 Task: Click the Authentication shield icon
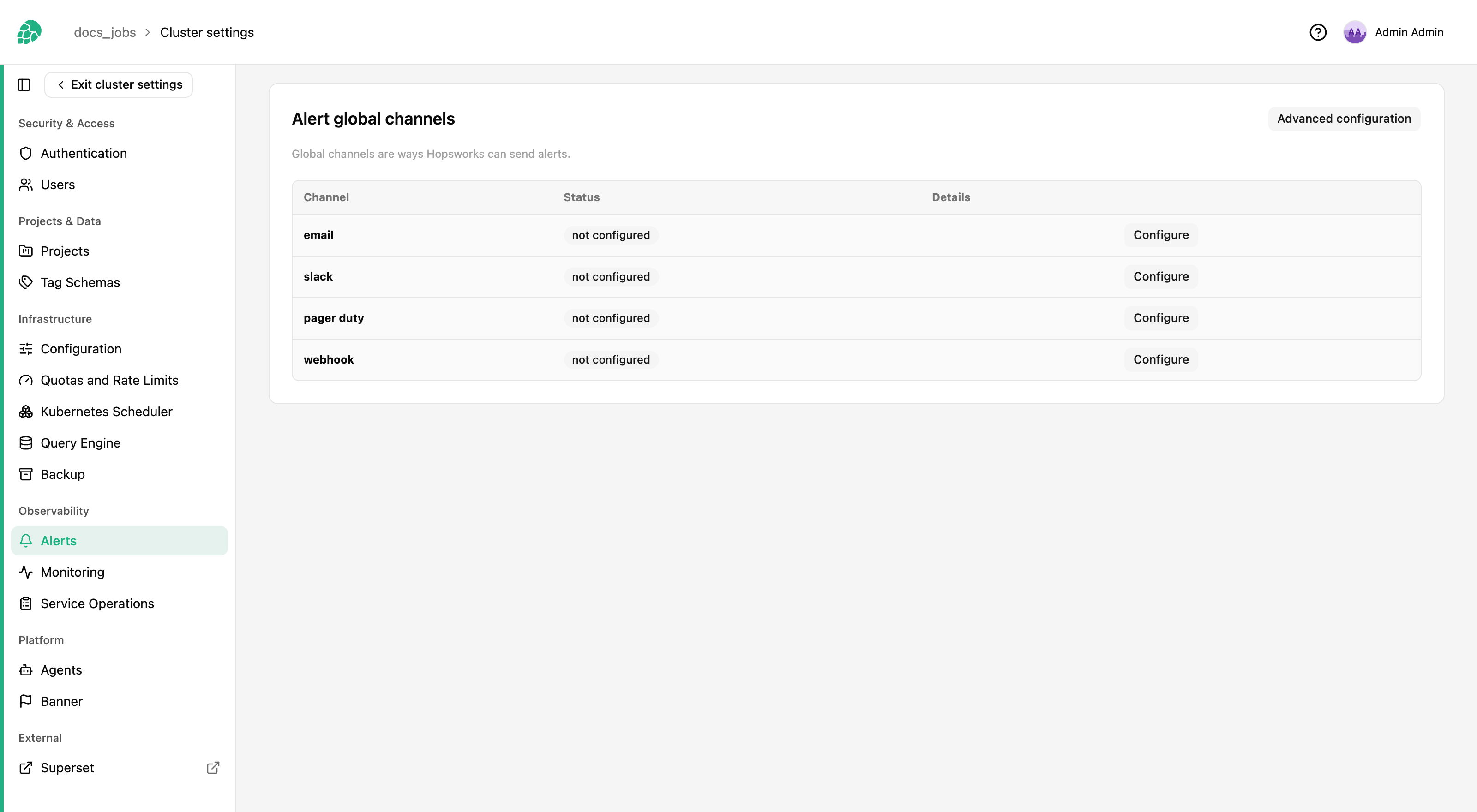pyautogui.click(x=26, y=153)
